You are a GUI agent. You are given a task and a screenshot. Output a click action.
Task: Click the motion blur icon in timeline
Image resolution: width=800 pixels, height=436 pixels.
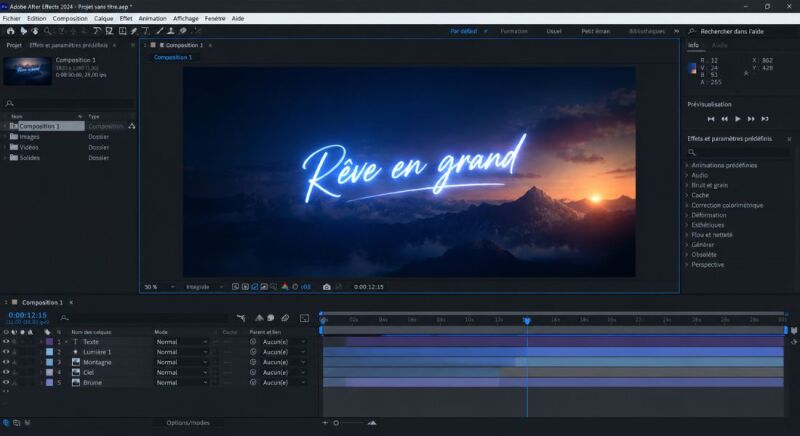click(x=285, y=318)
